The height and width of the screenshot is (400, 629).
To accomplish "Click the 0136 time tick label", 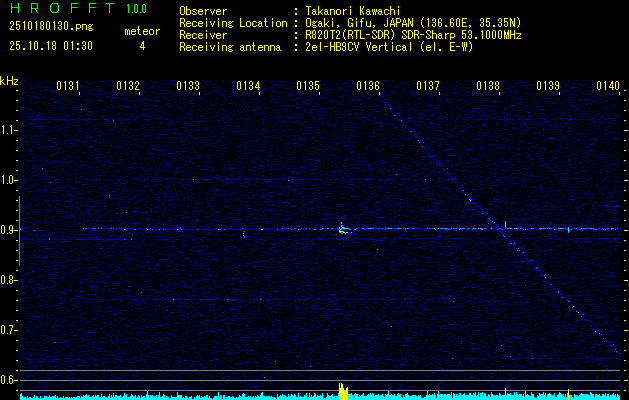I will click(368, 85).
